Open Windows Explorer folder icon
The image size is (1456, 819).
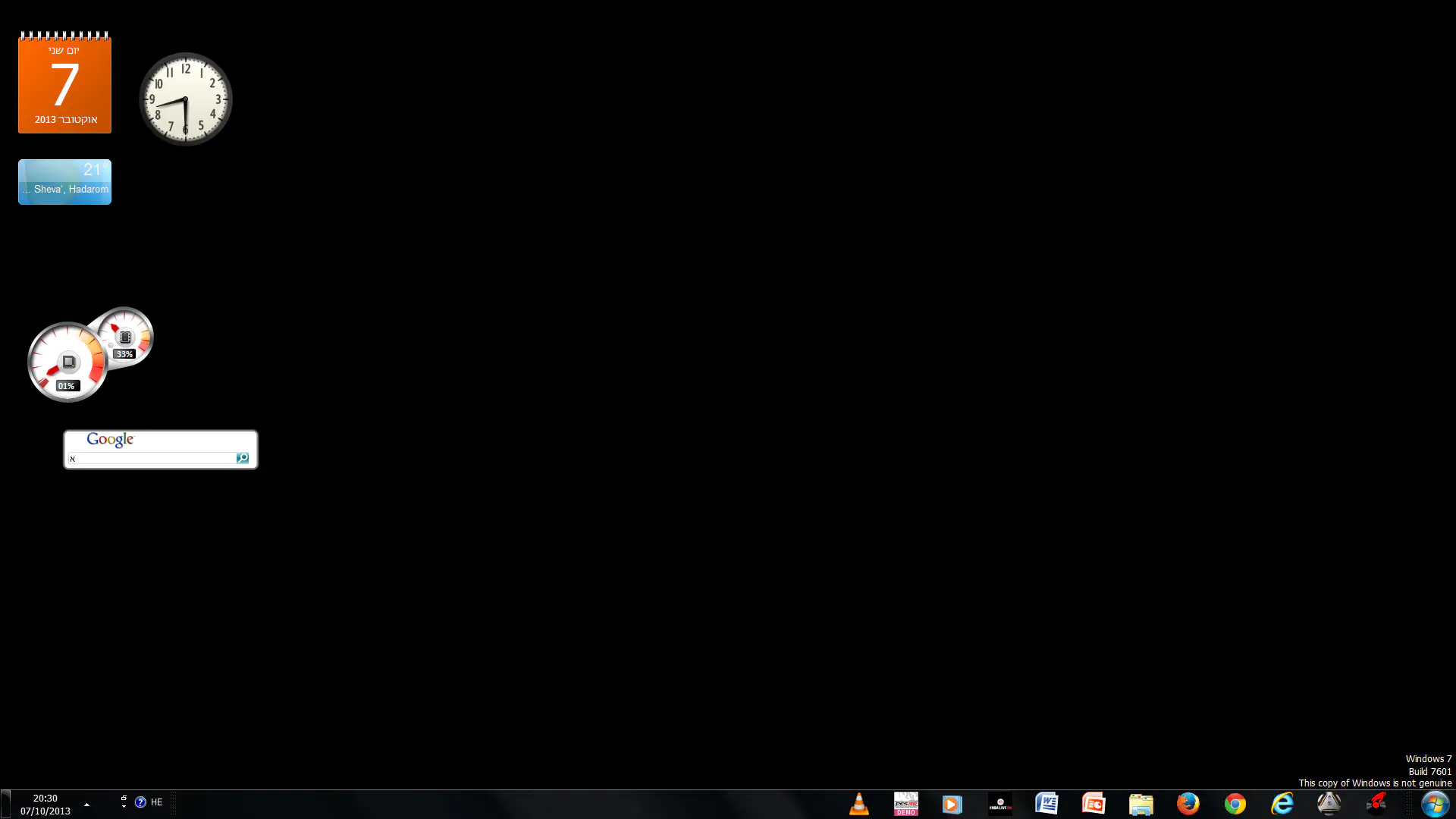pyautogui.click(x=1141, y=804)
